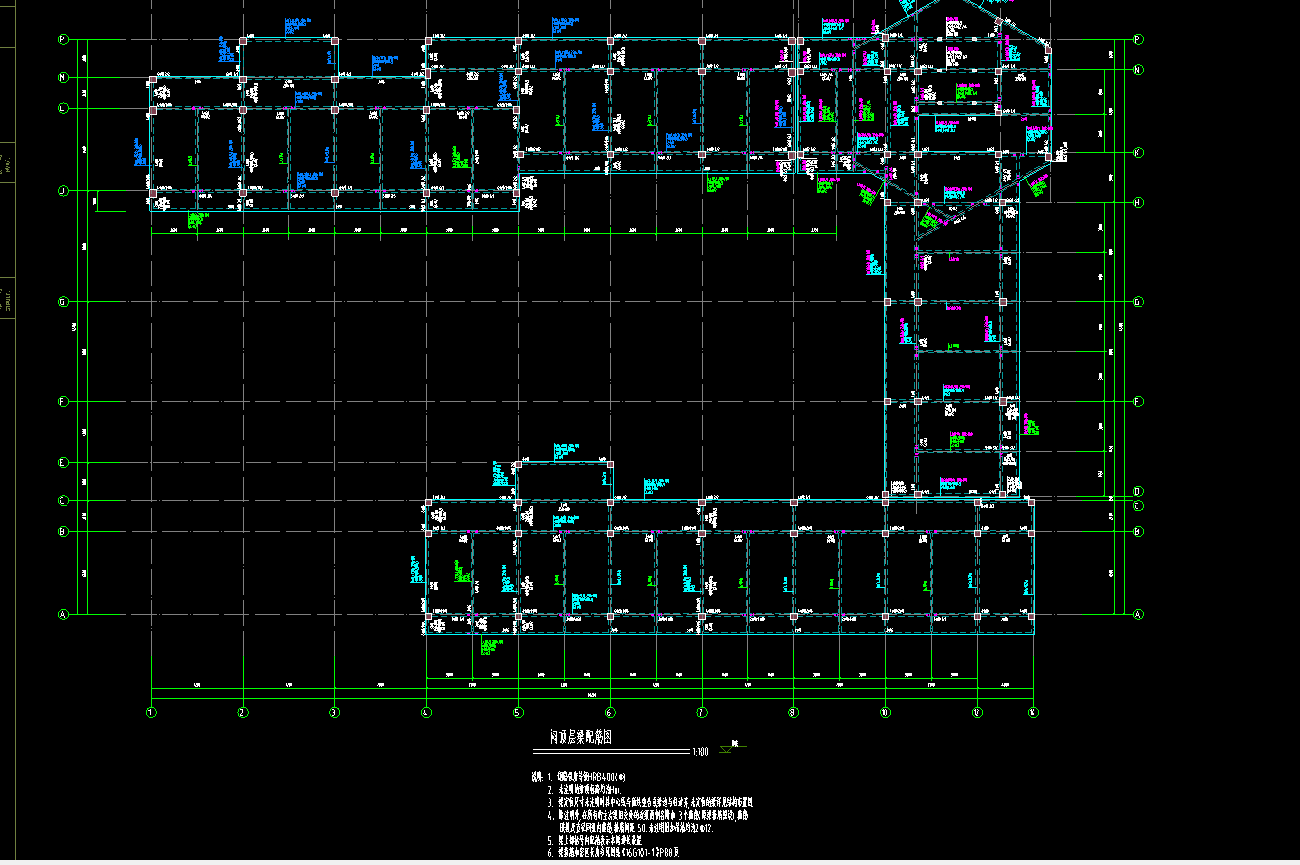
Task: Pick right-side axis bubble P
Action: (x=1138, y=40)
